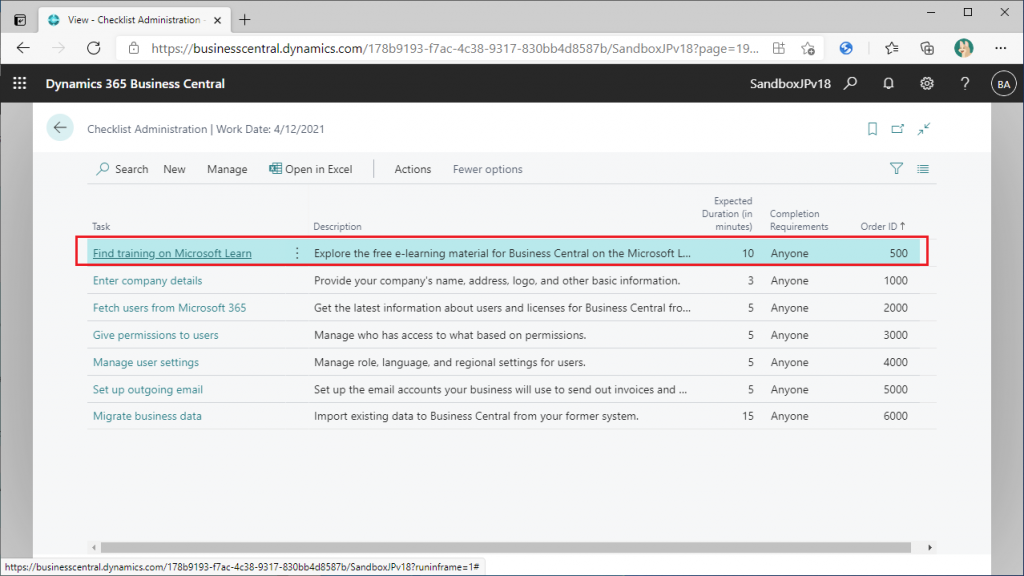Select the duration cell 15

coord(748,416)
